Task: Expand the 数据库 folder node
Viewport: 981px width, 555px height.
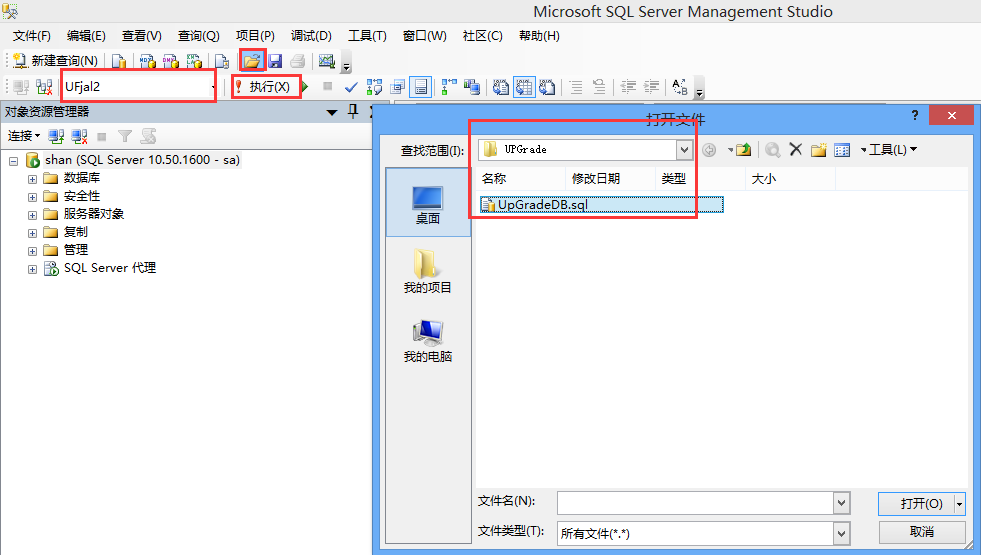Action: click(x=33, y=179)
